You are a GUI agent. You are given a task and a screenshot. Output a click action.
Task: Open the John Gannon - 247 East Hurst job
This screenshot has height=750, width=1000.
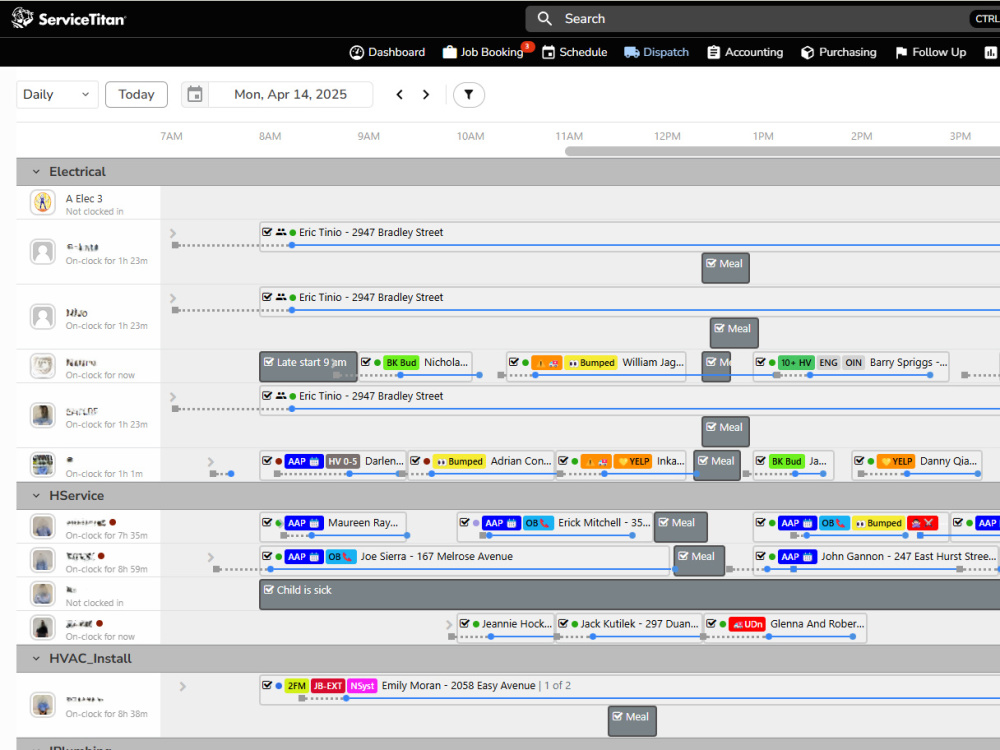[876, 562]
